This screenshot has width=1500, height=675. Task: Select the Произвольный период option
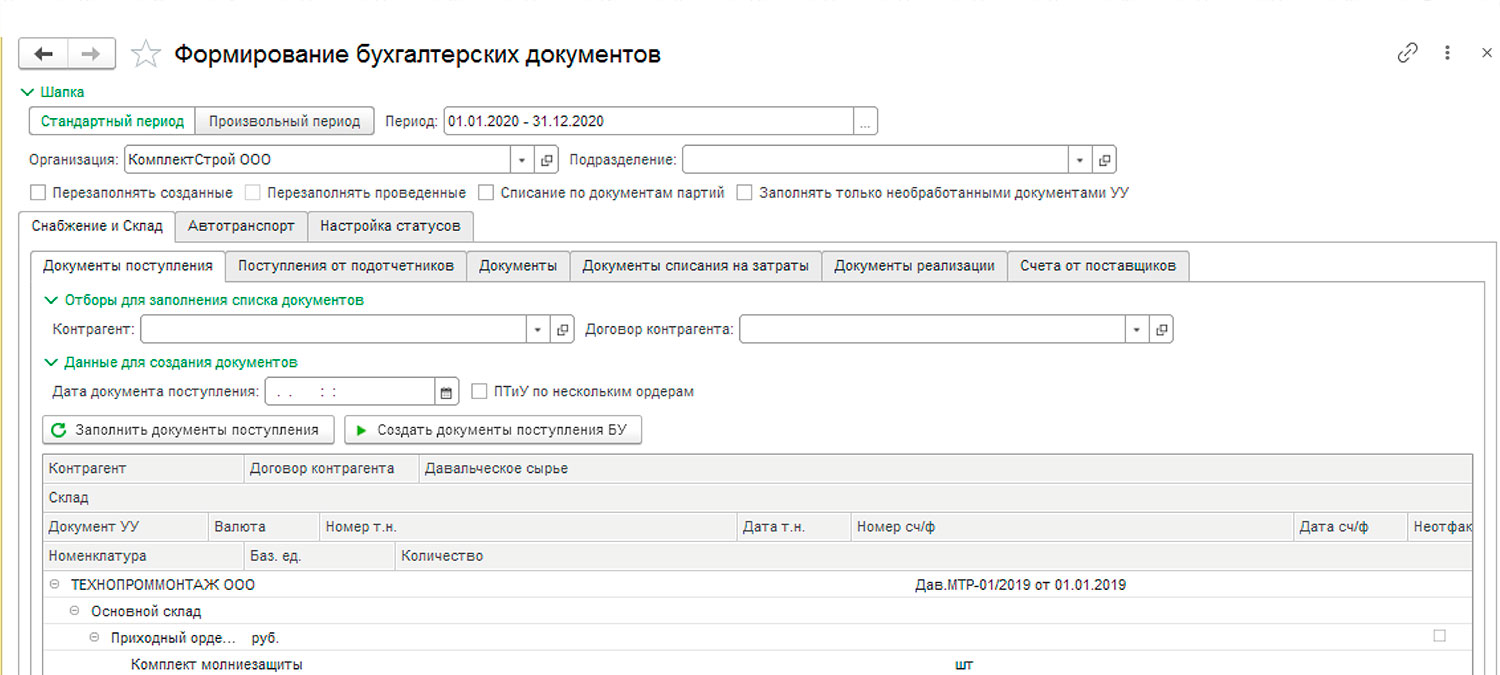(284, 121)
